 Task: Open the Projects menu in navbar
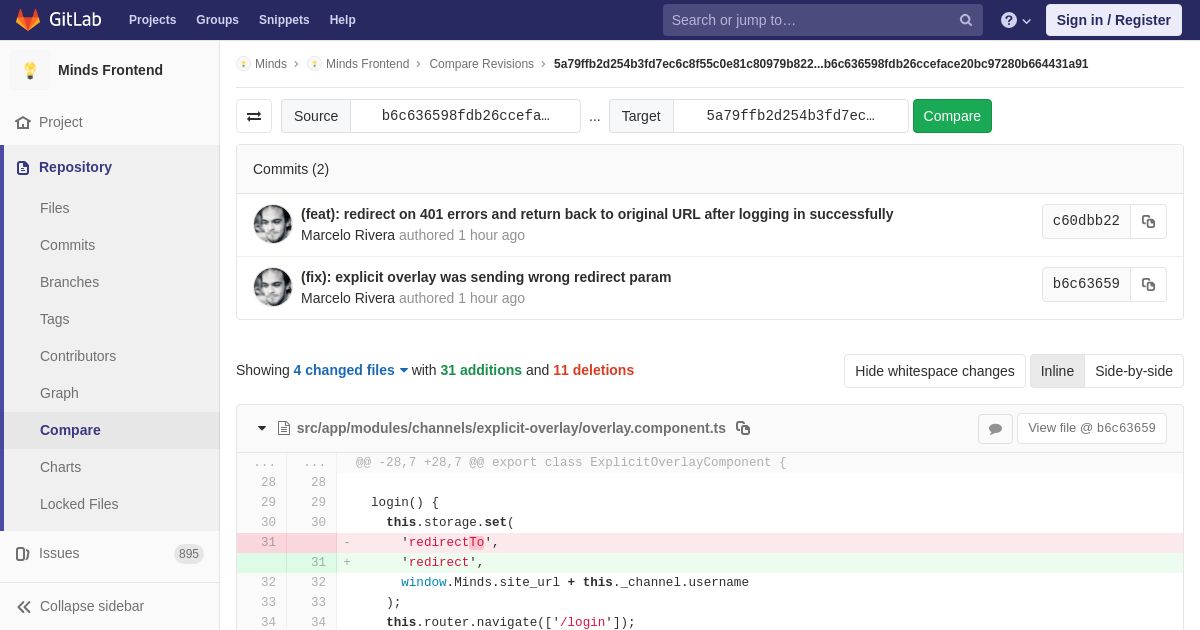(152, 20)
